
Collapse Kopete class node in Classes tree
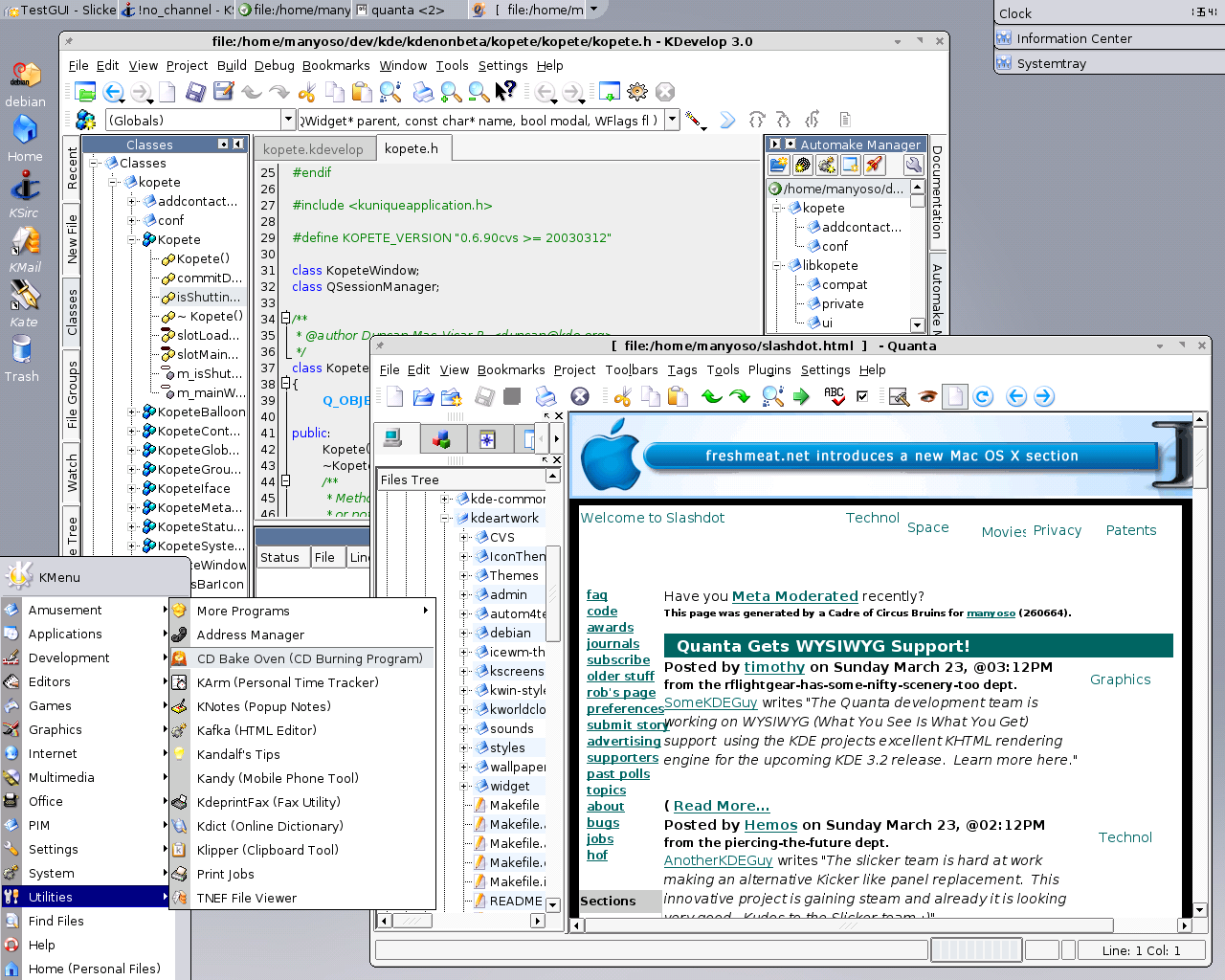pos(132,239)
